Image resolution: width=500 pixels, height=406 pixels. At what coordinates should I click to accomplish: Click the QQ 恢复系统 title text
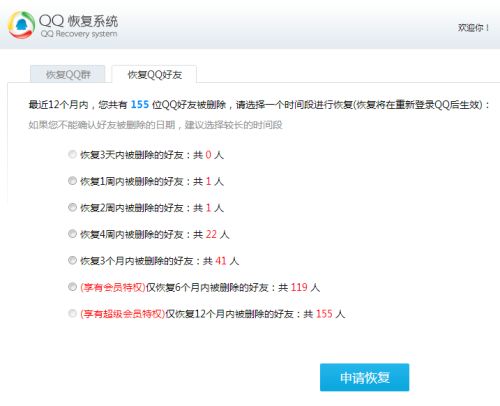click(79, 21)
